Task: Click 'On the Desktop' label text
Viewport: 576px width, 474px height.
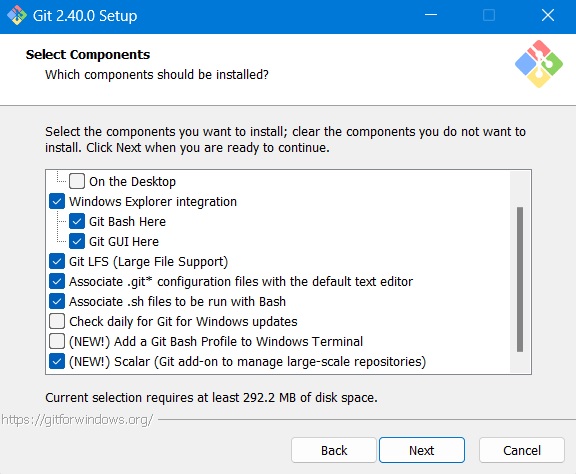Action: tap(132, 182)
